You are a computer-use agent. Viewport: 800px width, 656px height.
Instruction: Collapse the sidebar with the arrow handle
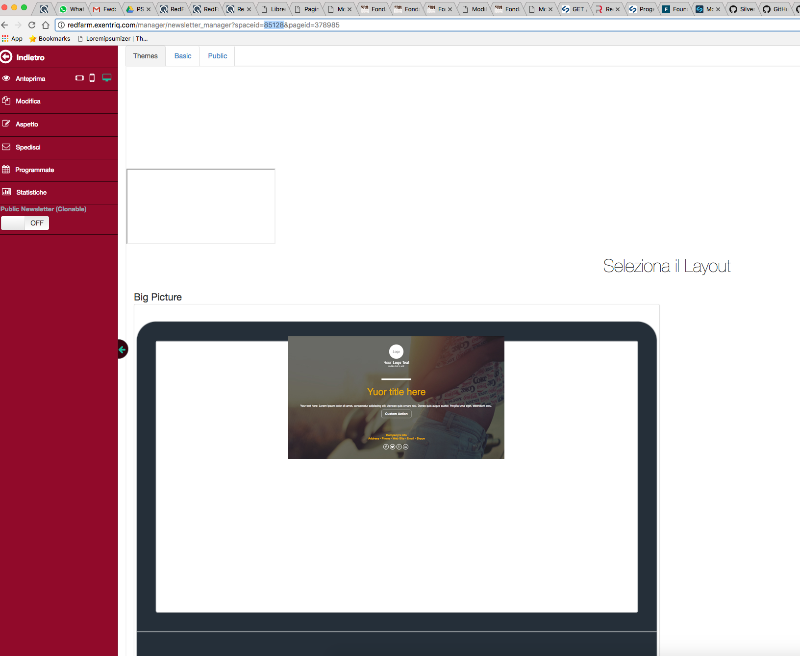[122, 349]
